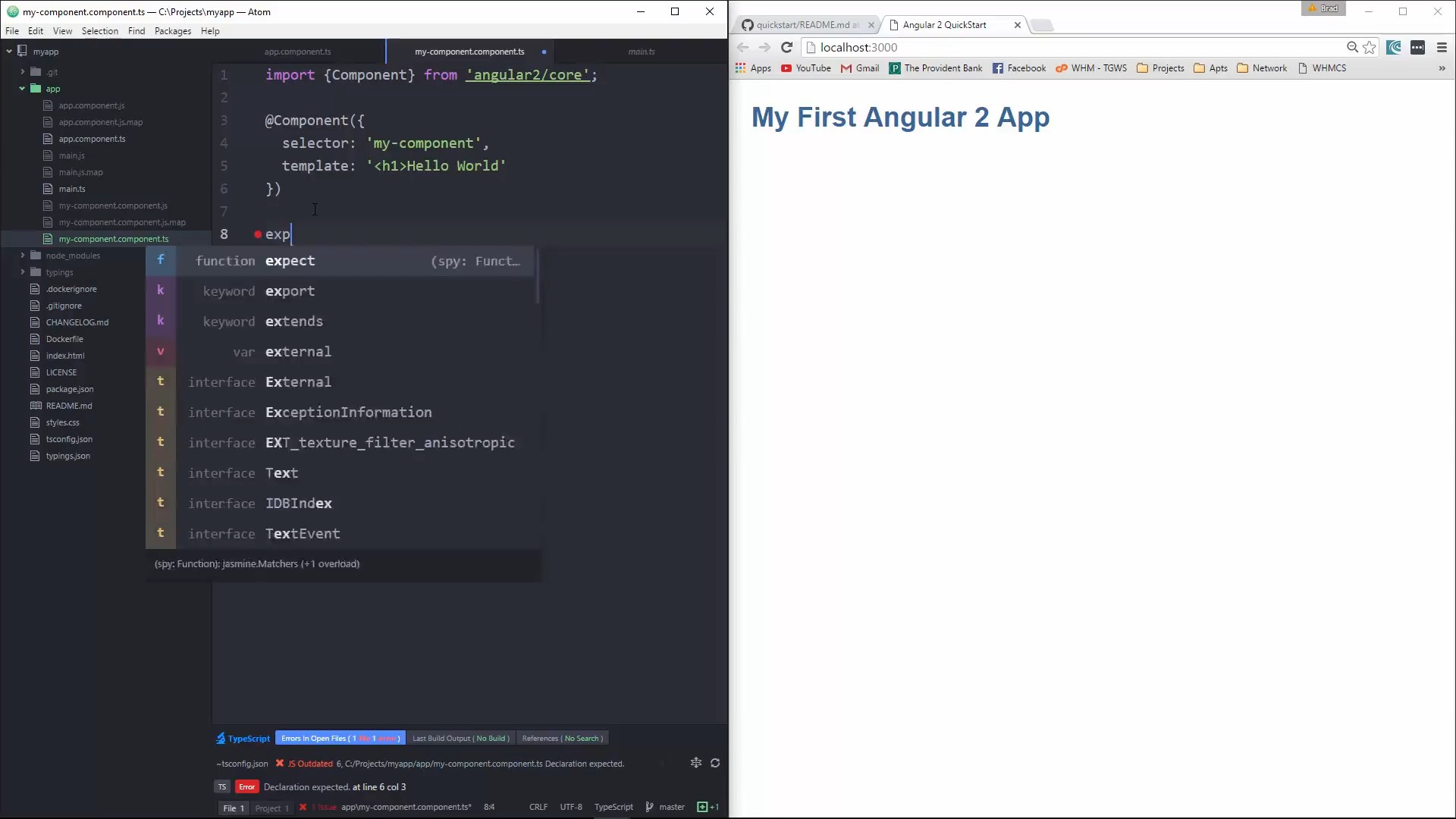Open Atom Help menu
This screenshot has height=819, width=1456.
pos(210,31)
